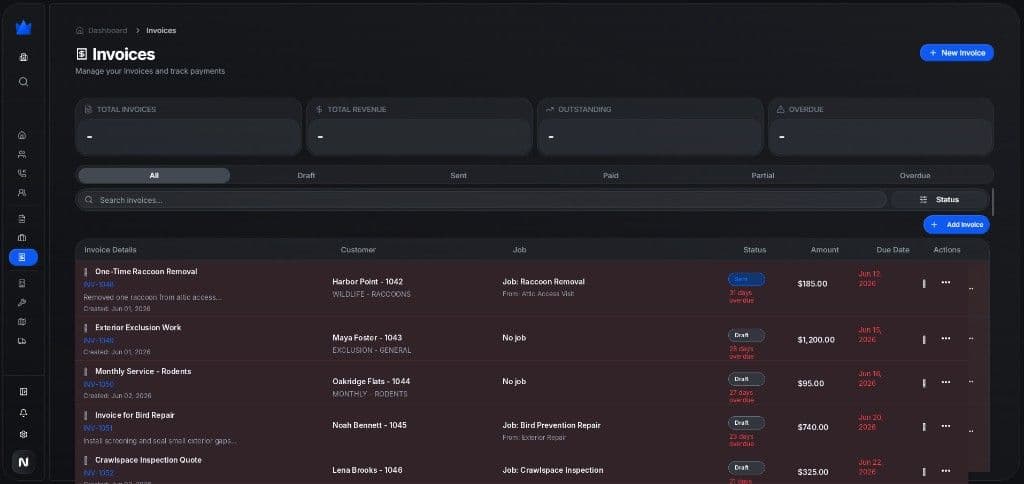Open the N user avatar
Screen dimensions: 1024x484
point(24,462)
